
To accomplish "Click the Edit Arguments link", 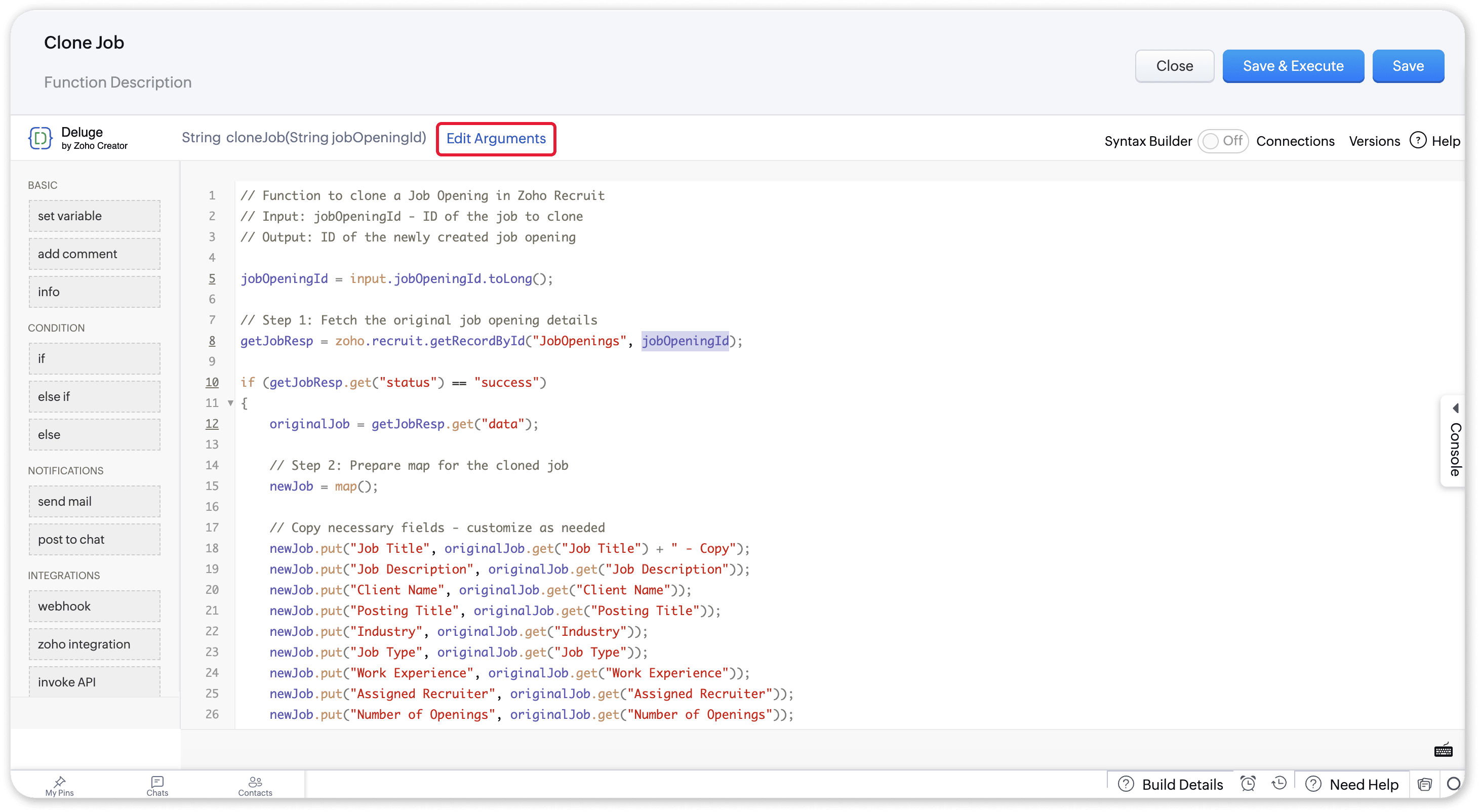I will pos(496,139).
